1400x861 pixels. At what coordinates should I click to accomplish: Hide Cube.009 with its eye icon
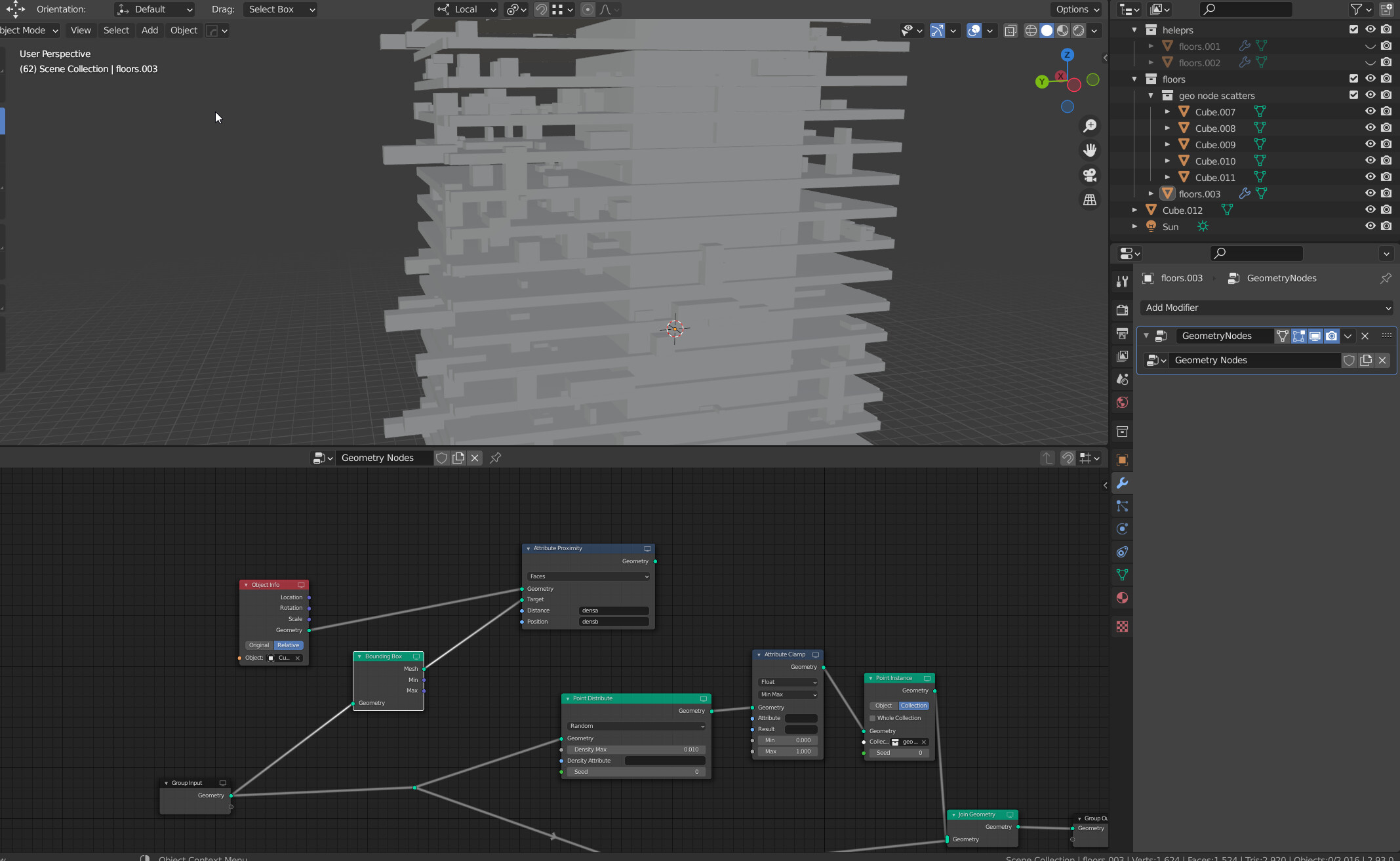coord(1370,144)
